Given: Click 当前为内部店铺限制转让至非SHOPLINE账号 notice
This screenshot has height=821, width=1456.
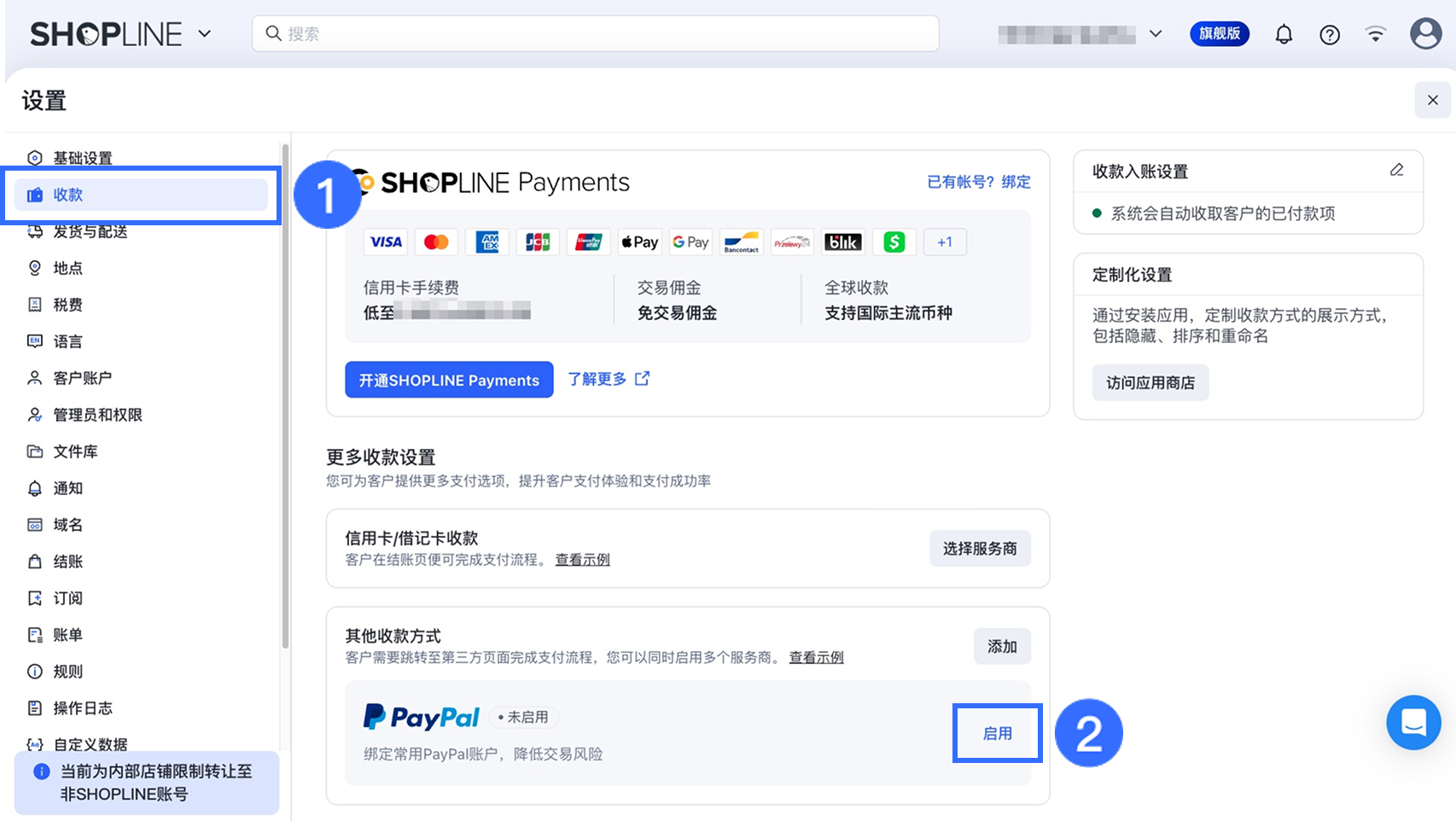Looking at the screenshot, I should 147,783.
